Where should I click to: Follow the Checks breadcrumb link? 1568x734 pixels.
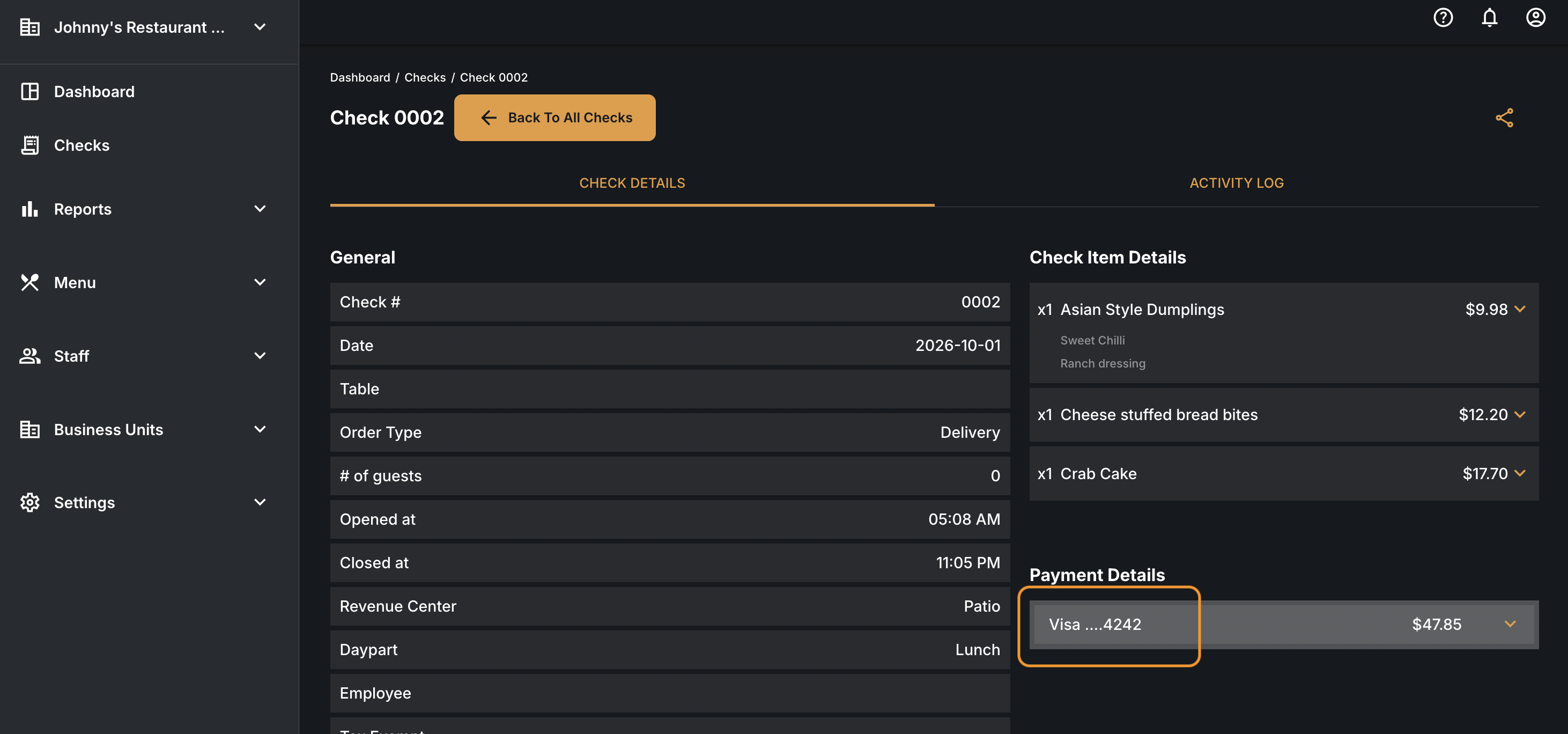425,77
